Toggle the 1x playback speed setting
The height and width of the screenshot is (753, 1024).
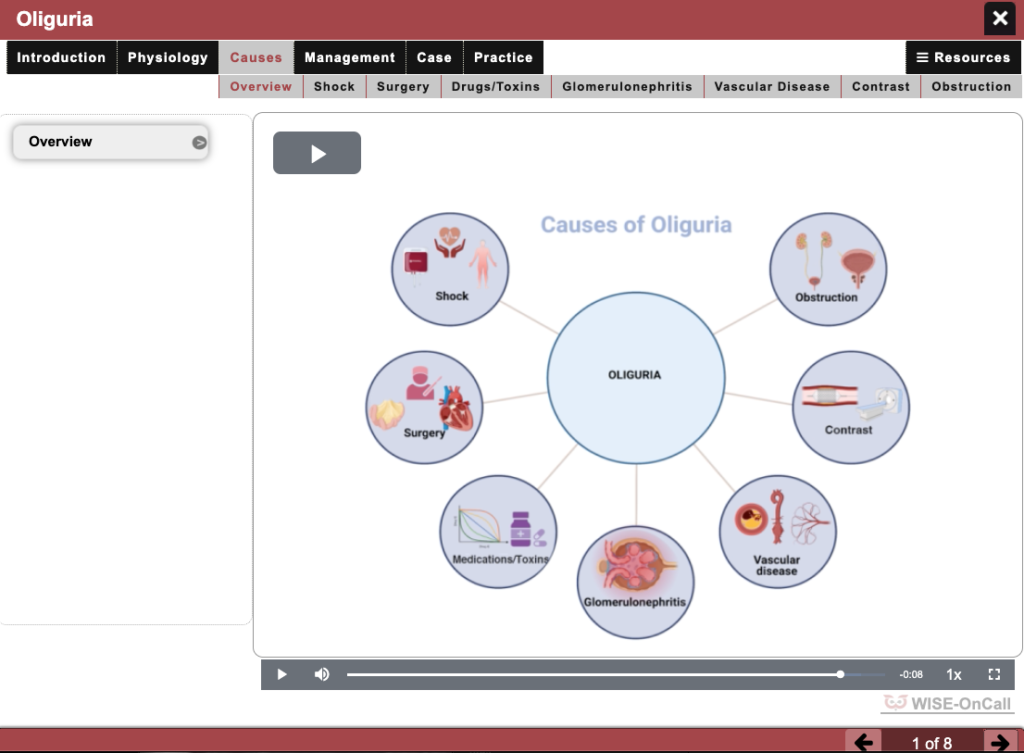(x=952, y=674)
